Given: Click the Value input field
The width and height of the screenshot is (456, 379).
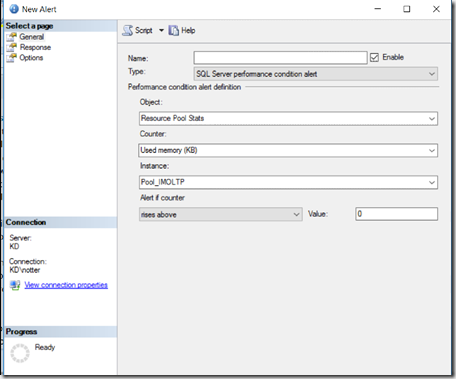Looking at the screenshot, I should click(396, 214).
